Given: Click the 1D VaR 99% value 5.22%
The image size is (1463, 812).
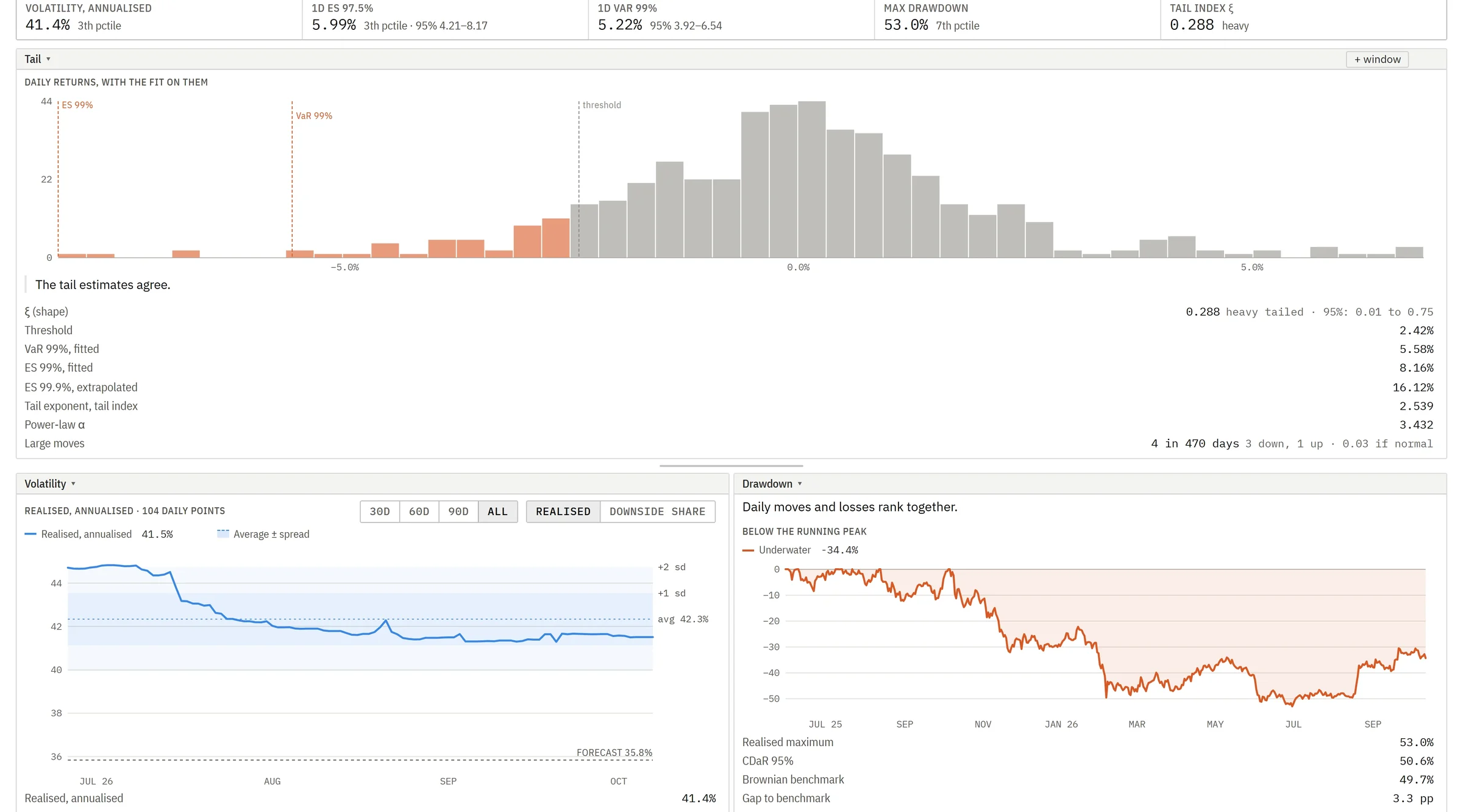Looking at the screenshot, I should [619, 25].
